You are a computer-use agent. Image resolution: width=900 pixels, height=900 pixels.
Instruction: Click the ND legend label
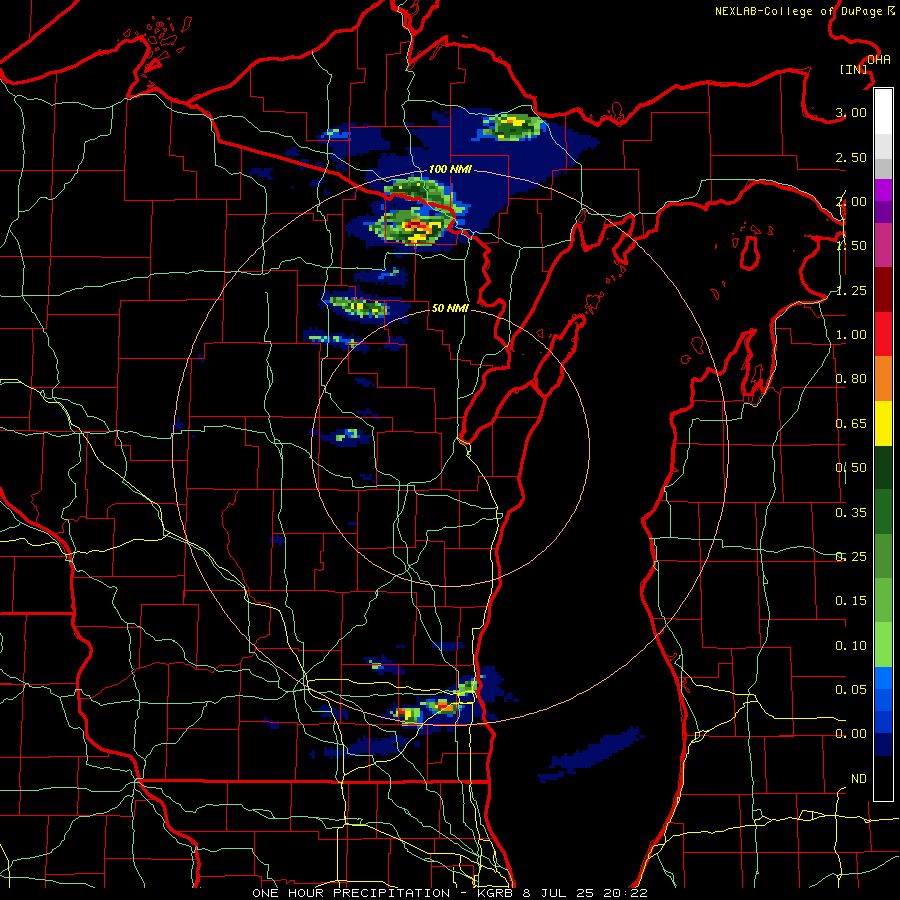click(859, 779)
